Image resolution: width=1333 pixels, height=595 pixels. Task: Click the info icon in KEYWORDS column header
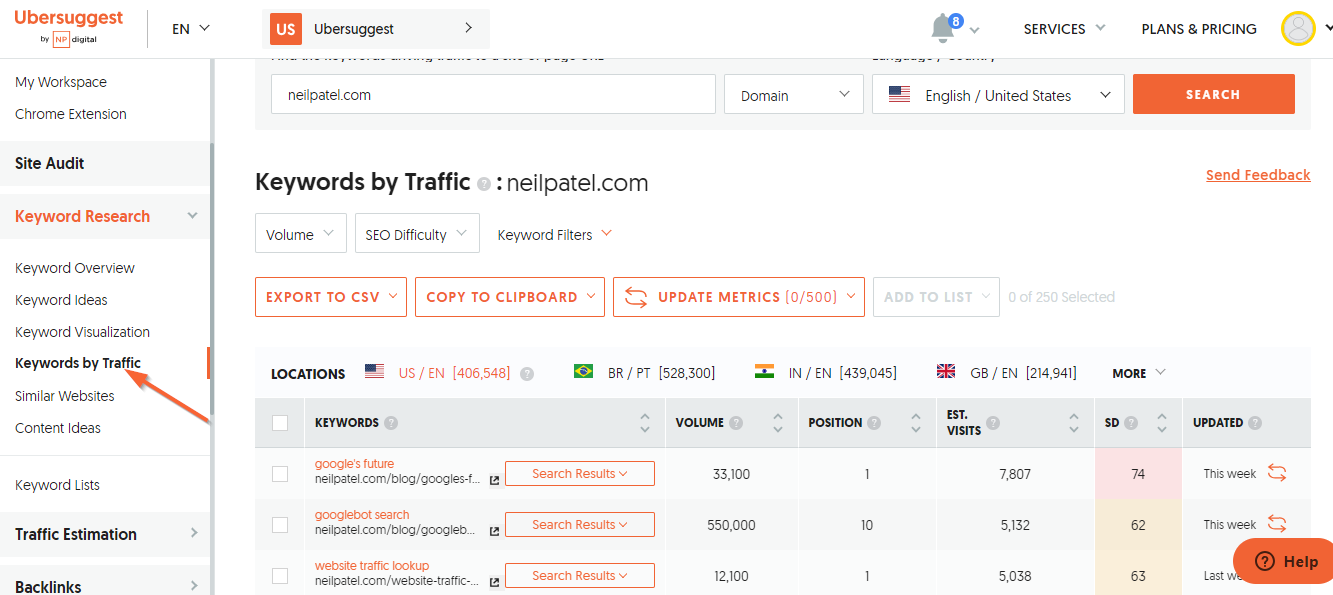coord(391,423)
